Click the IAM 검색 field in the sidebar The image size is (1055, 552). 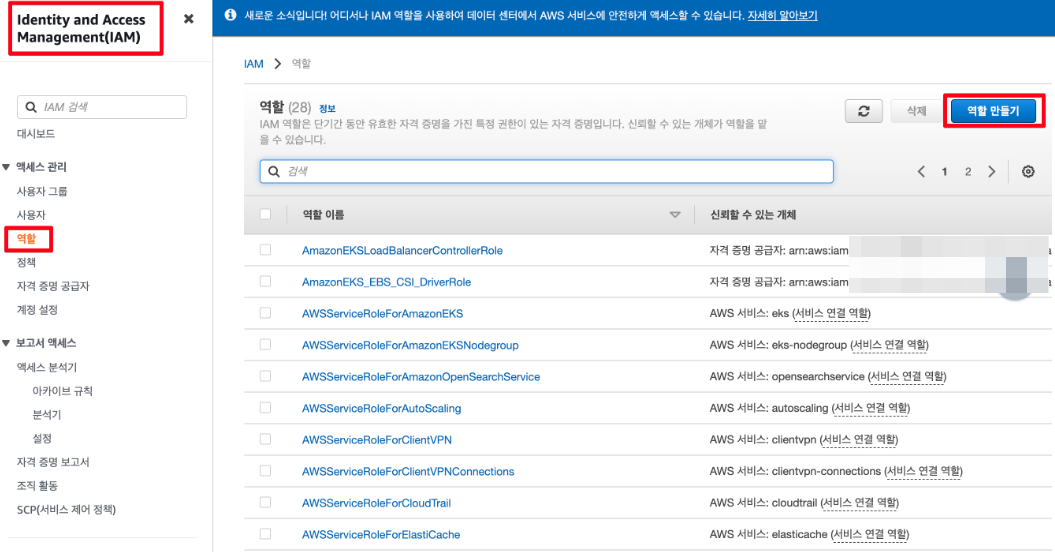102,107
